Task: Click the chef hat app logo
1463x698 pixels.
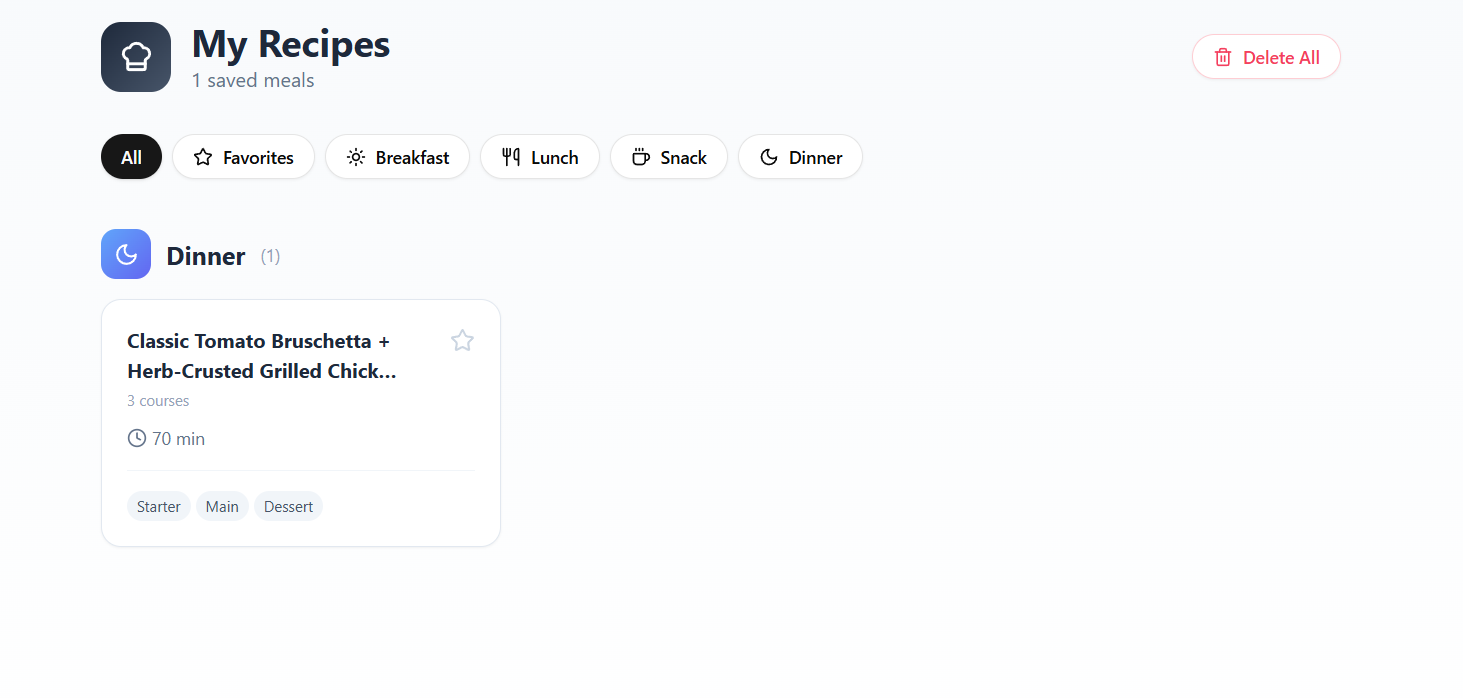Action: coord(136,57)
